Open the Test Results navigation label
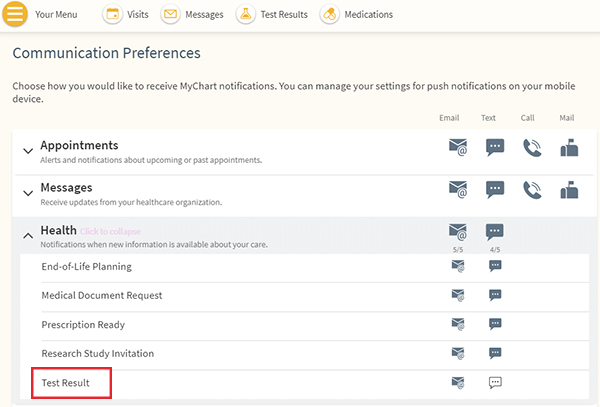The image size is (600, 407). pyautogui.click(x=284, y=15)
